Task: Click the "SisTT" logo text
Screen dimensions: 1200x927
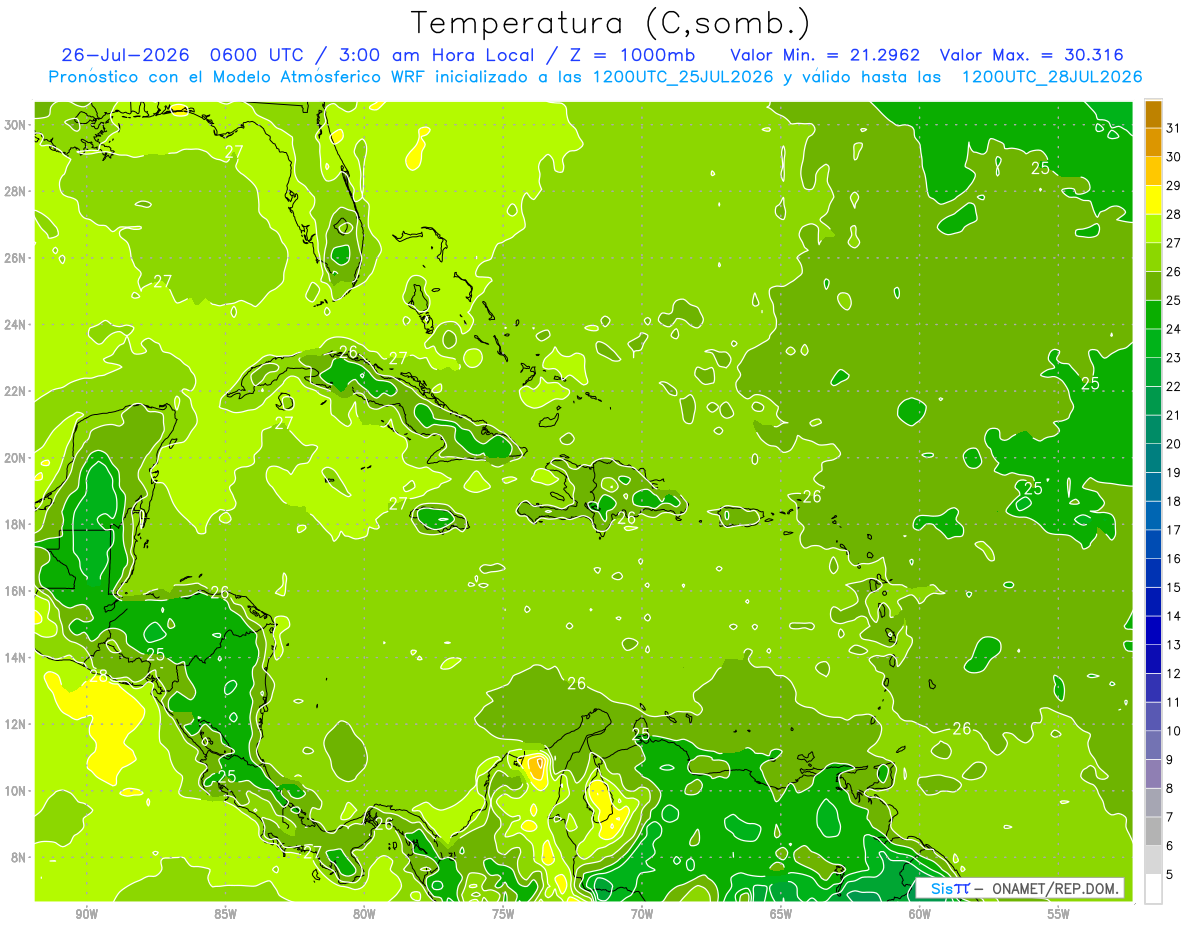Action: (x=950, y=888)
